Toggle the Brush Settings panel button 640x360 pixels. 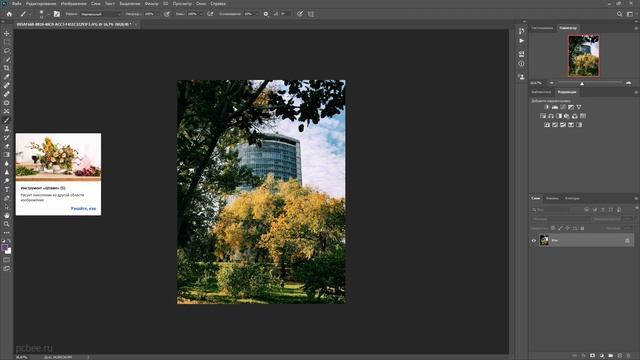click(x=57, y=14)
